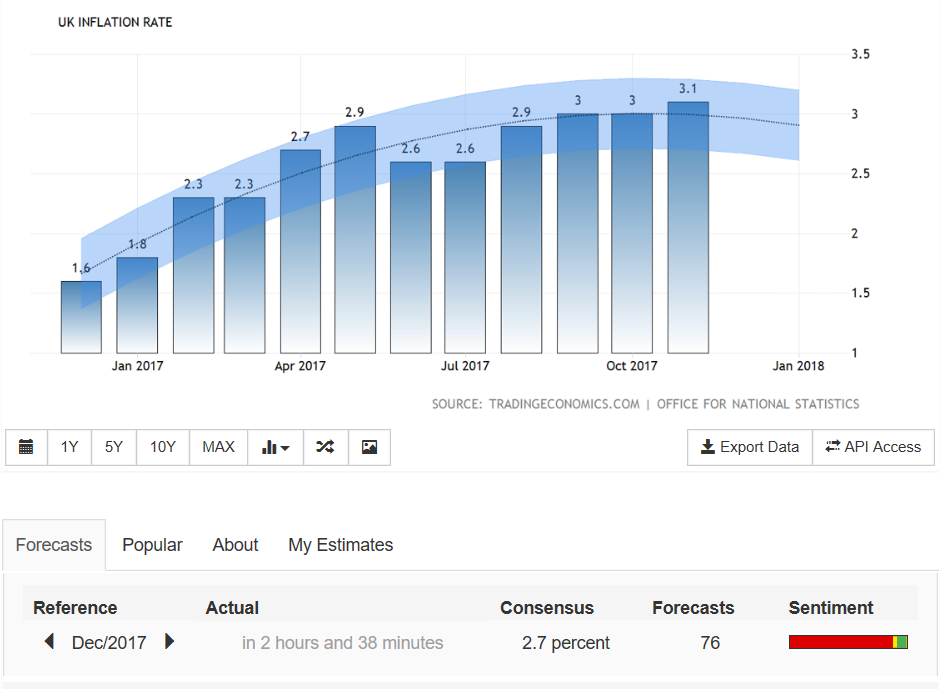Click the Dec/2017 reference value
Viewport: 951px width, 689px height.
[x=109, y=643]
